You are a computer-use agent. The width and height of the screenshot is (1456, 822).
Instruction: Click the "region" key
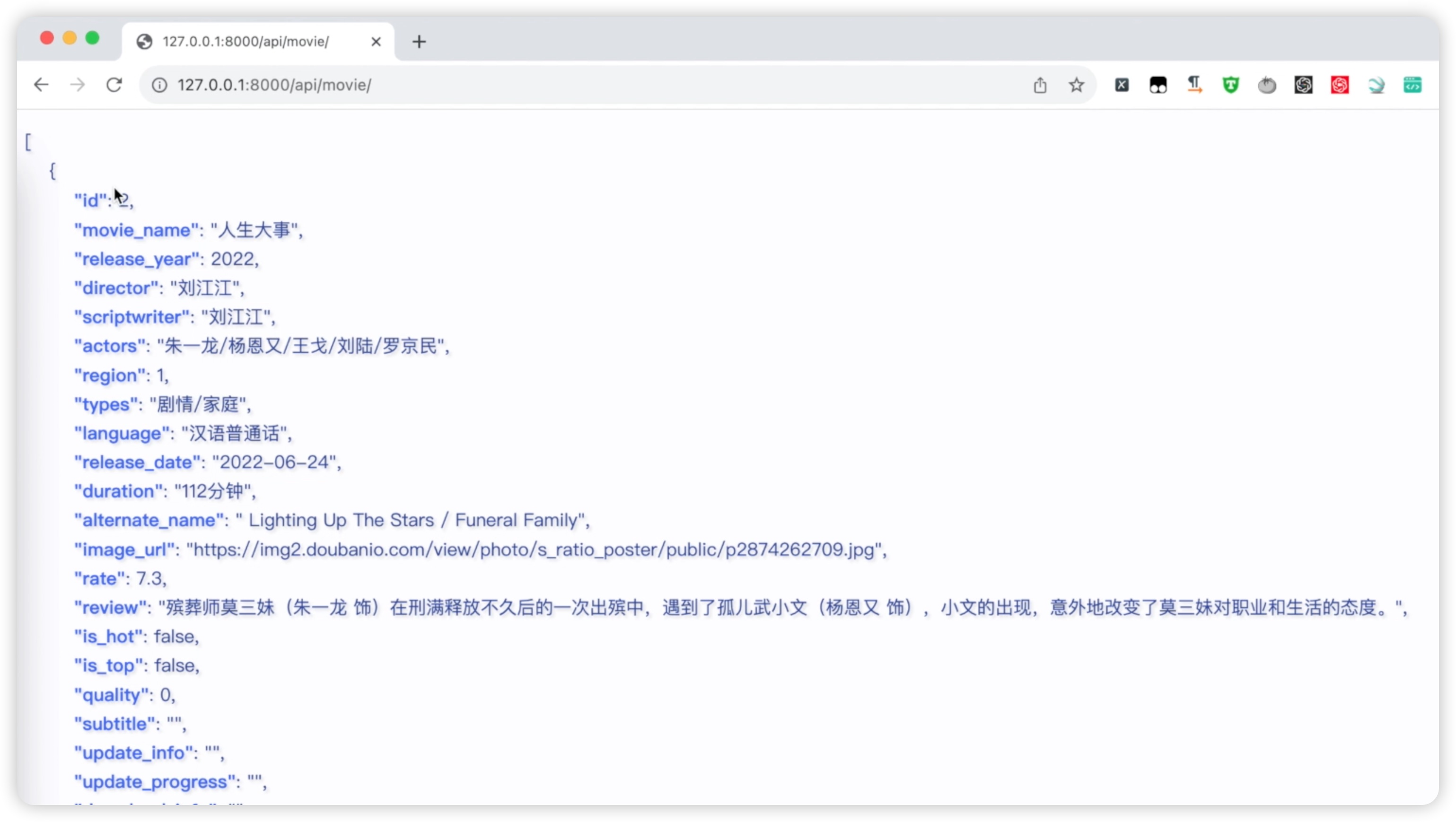coord(110,376)
